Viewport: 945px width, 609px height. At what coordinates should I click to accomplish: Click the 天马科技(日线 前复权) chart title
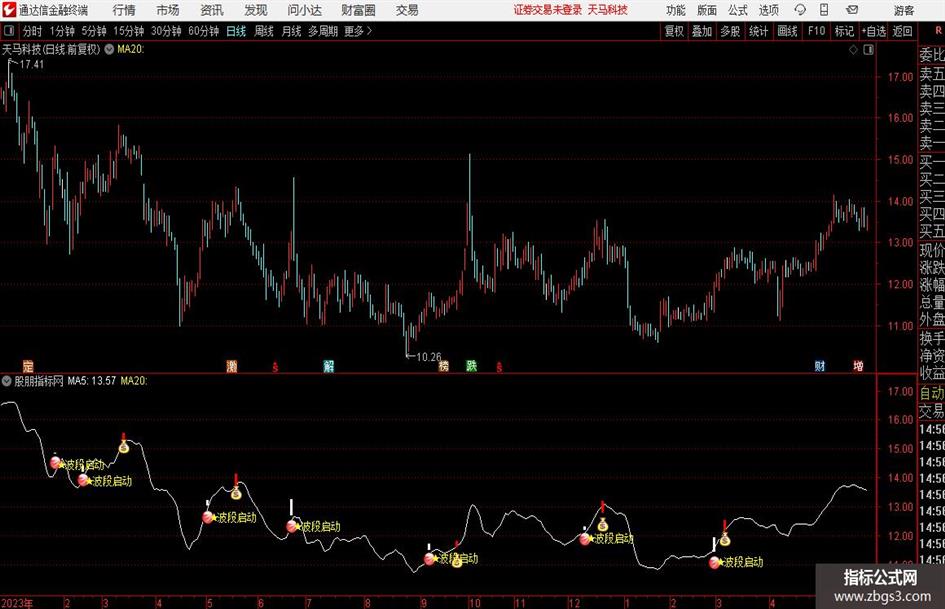pos(51,49)
